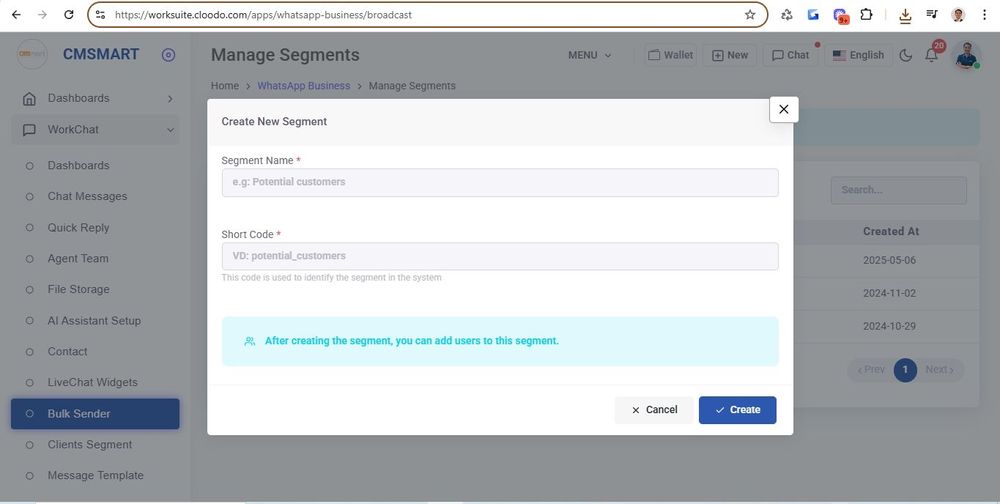
Task: Open the Wallet from top bar
Action: coord(670,56)
